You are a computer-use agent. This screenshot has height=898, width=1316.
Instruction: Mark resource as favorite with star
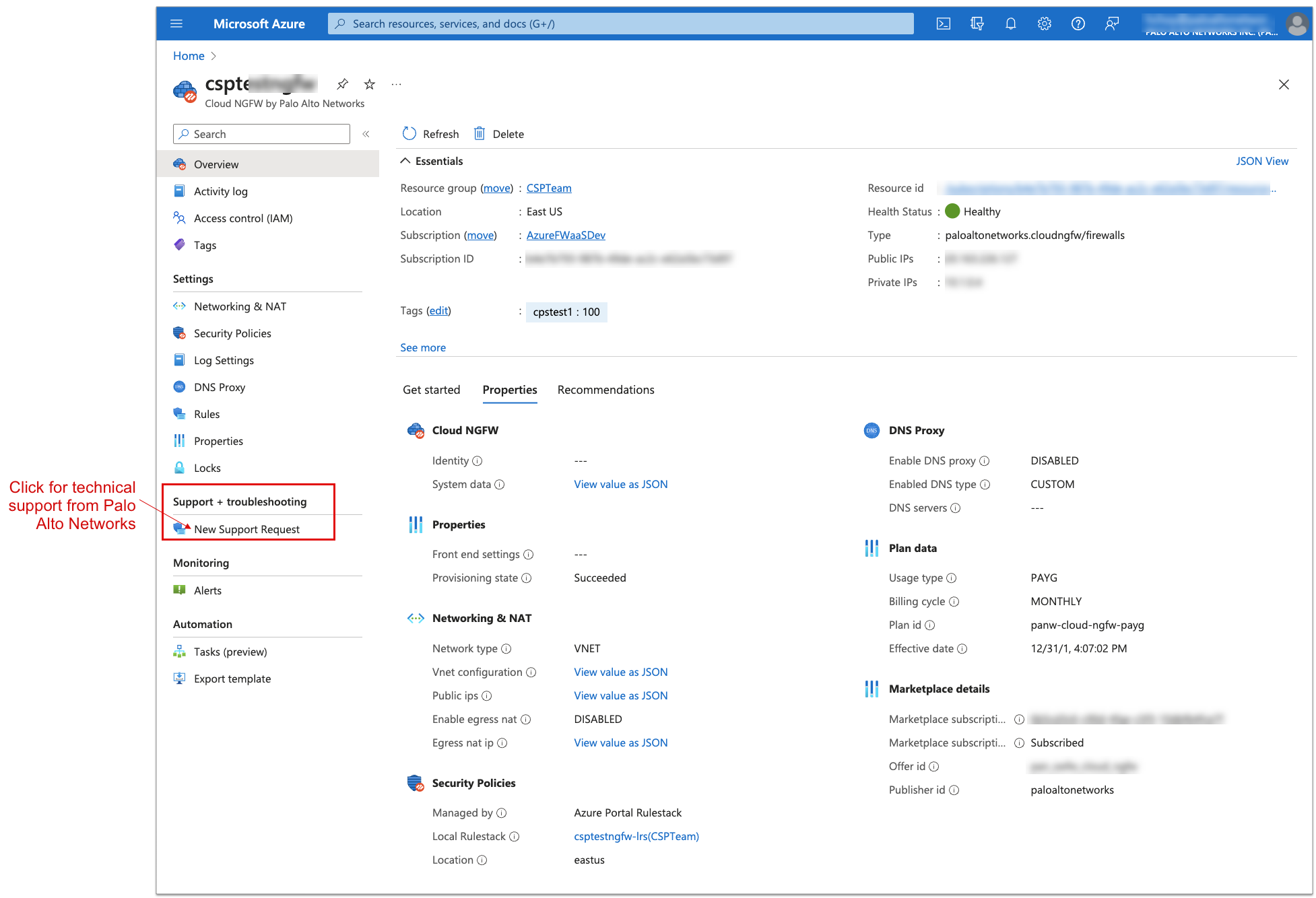click(x=369, y=84)
